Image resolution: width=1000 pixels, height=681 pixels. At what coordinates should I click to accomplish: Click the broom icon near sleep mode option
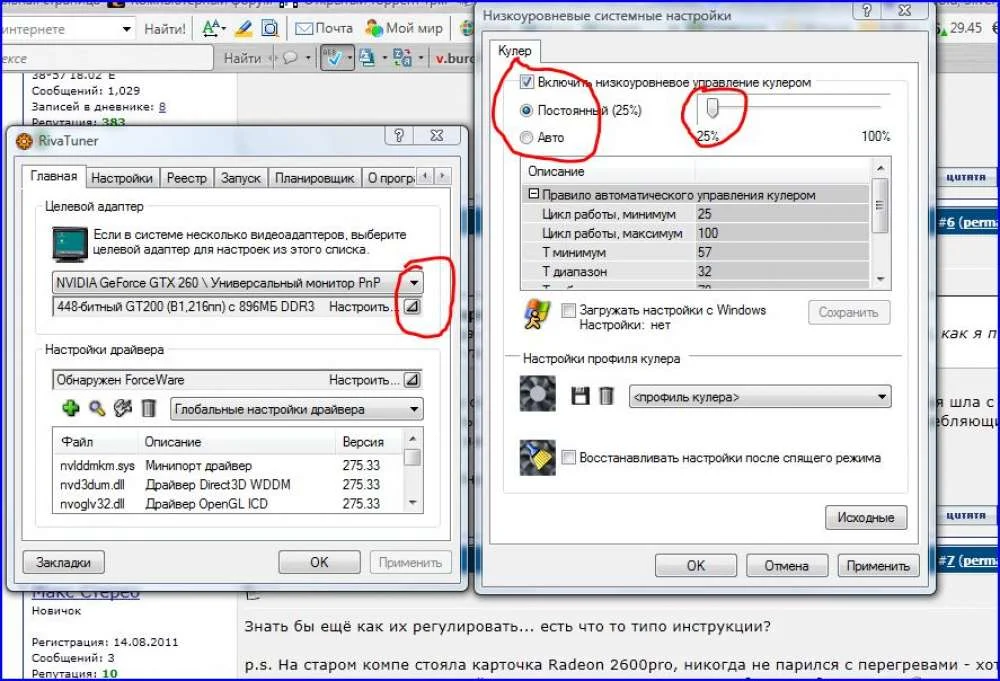[537, 457]
